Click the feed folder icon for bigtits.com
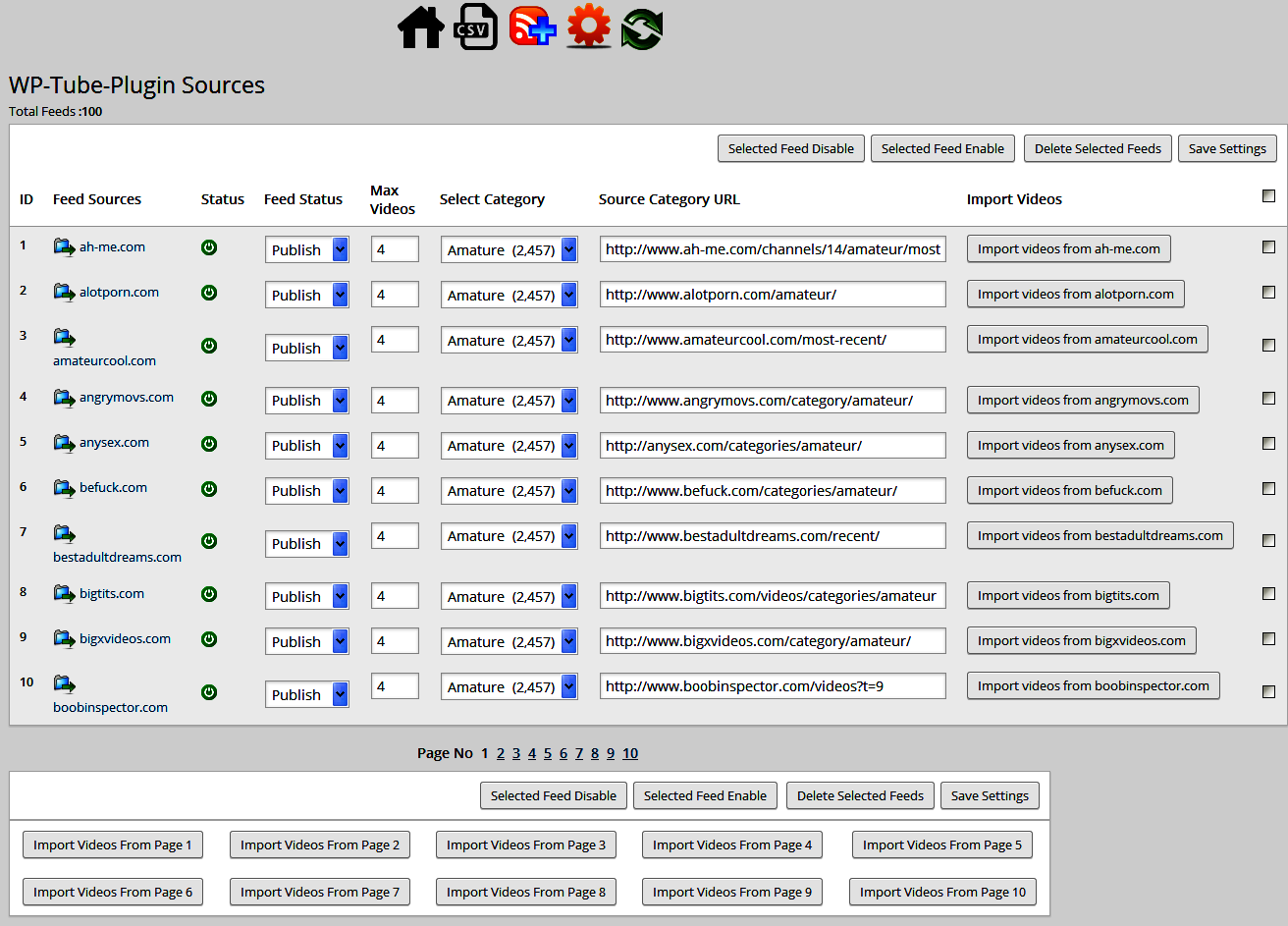The height and width of the screenshot is (926, 1288). 65,593
